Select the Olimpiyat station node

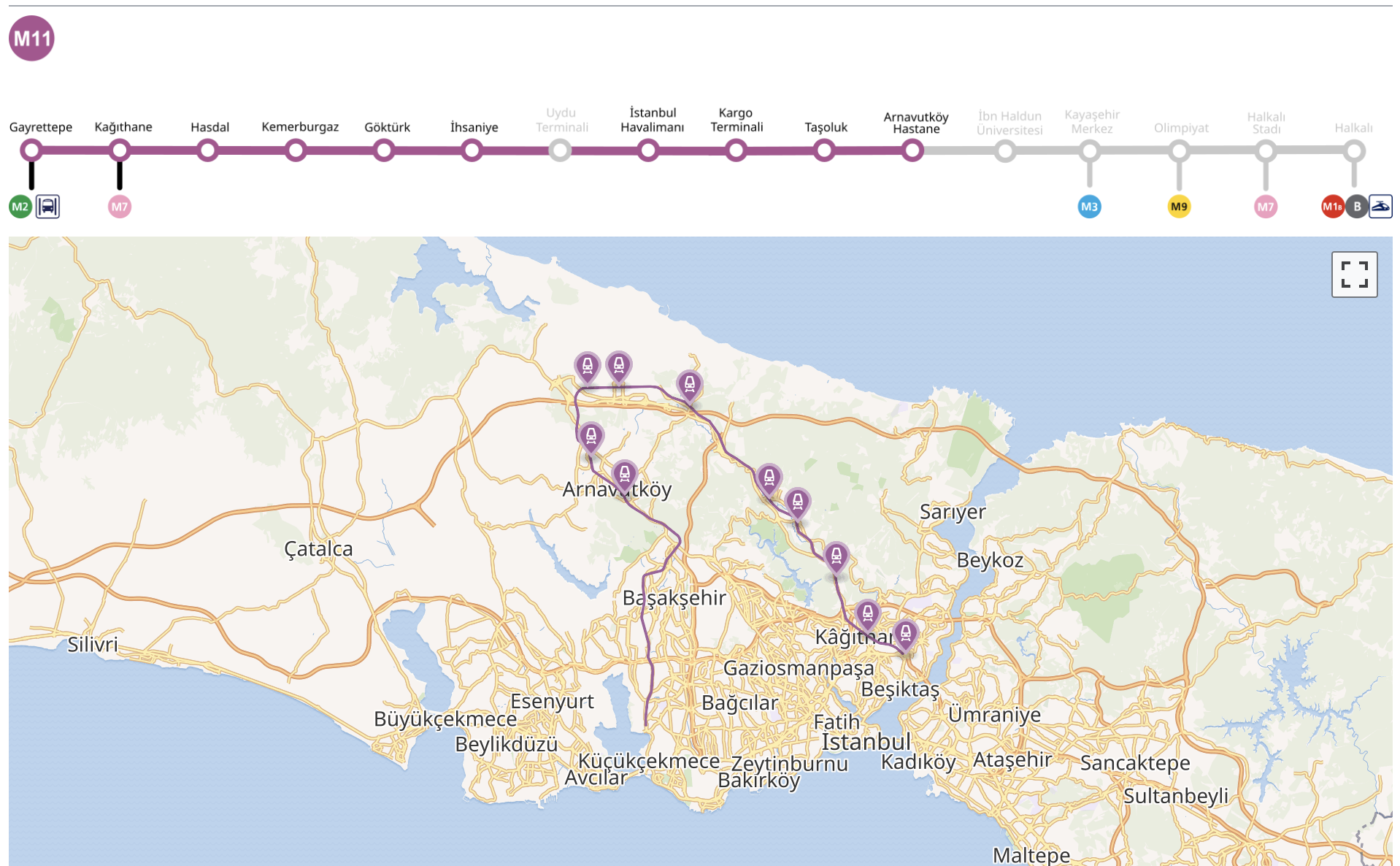coord(1179,151)
